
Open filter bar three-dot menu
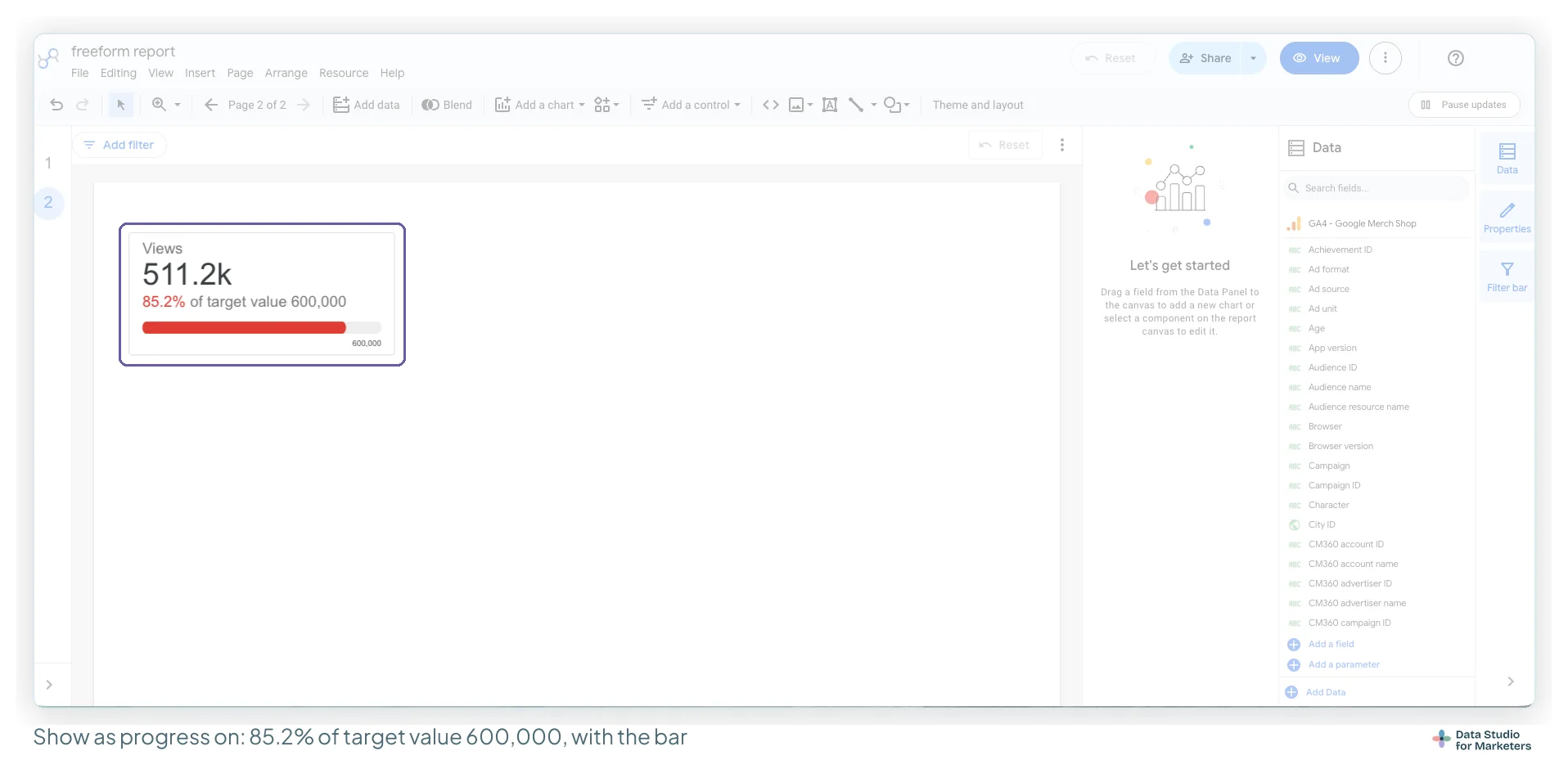[1062, 145]
